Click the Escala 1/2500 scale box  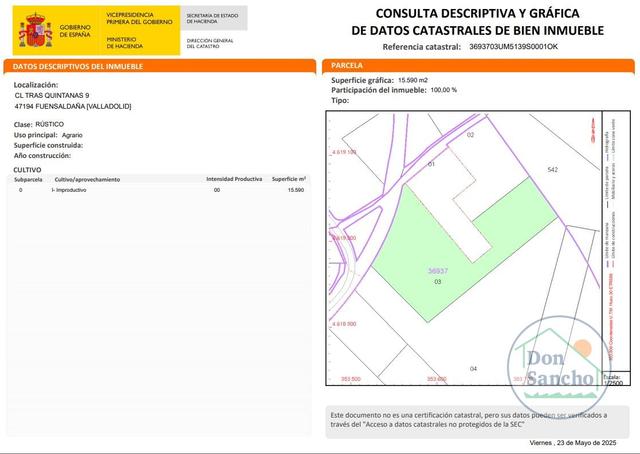616,378
